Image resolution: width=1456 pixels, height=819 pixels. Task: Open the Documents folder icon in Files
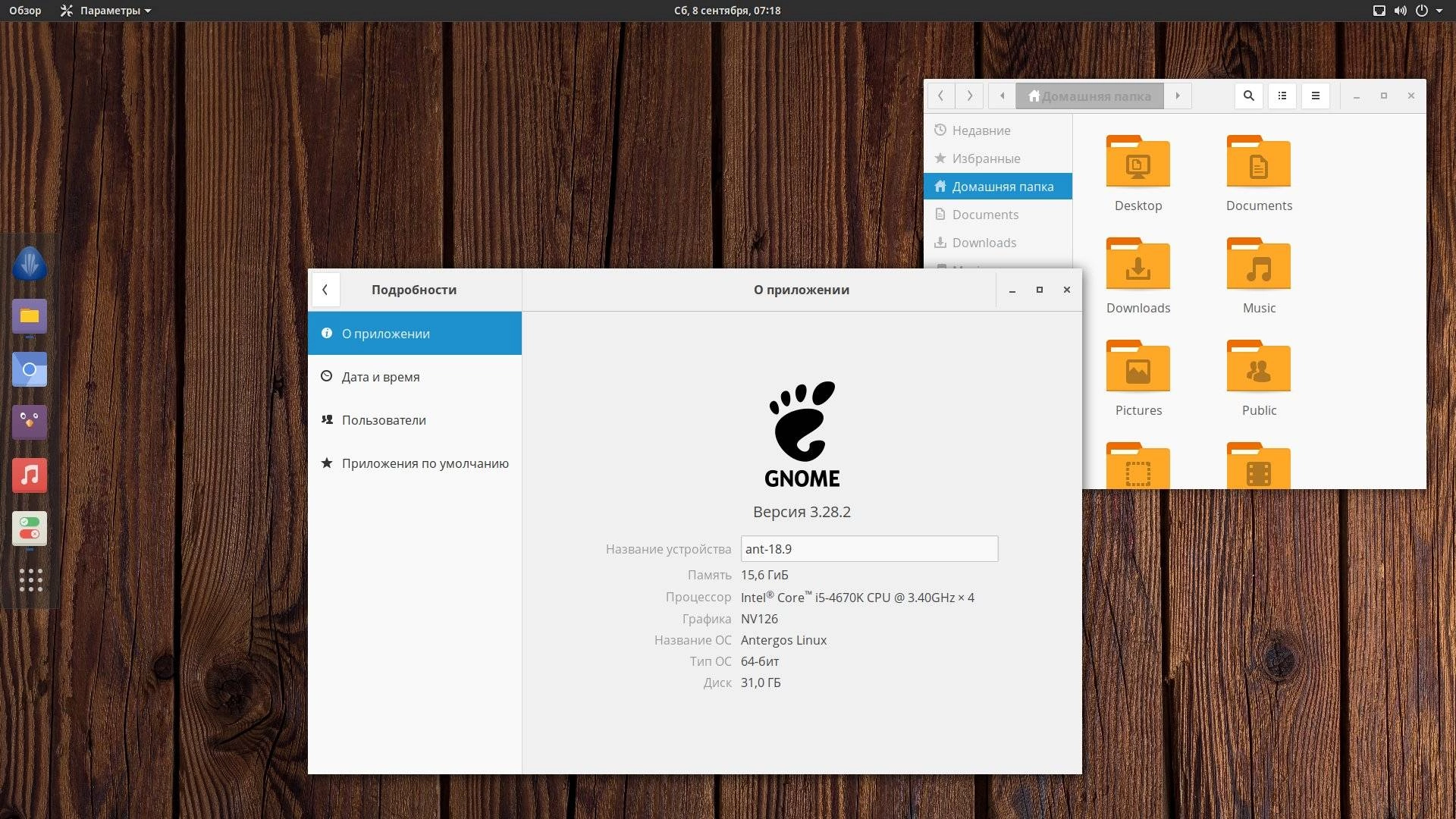1259,173
